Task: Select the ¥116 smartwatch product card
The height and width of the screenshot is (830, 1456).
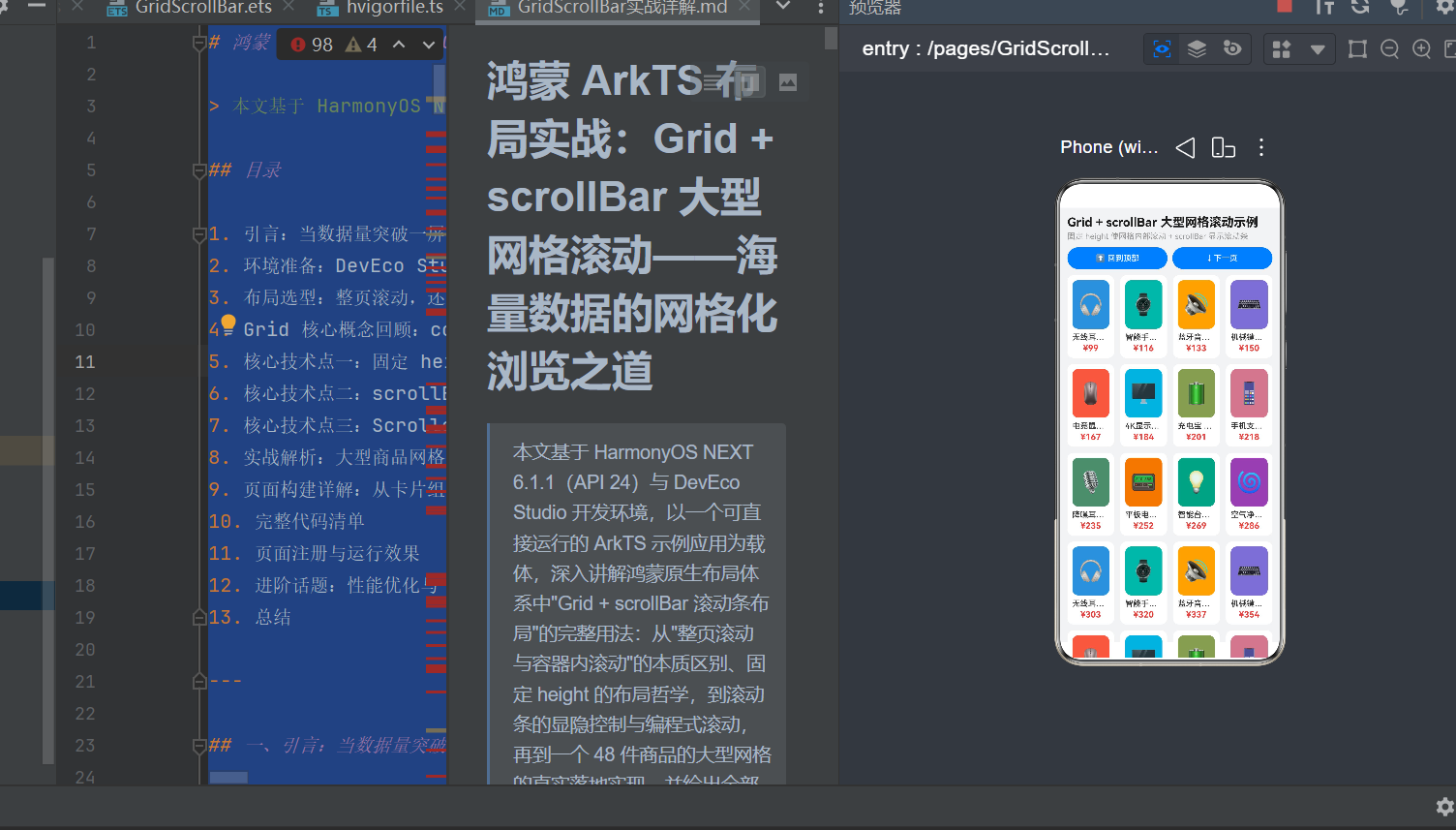Action: point(1143,316)
